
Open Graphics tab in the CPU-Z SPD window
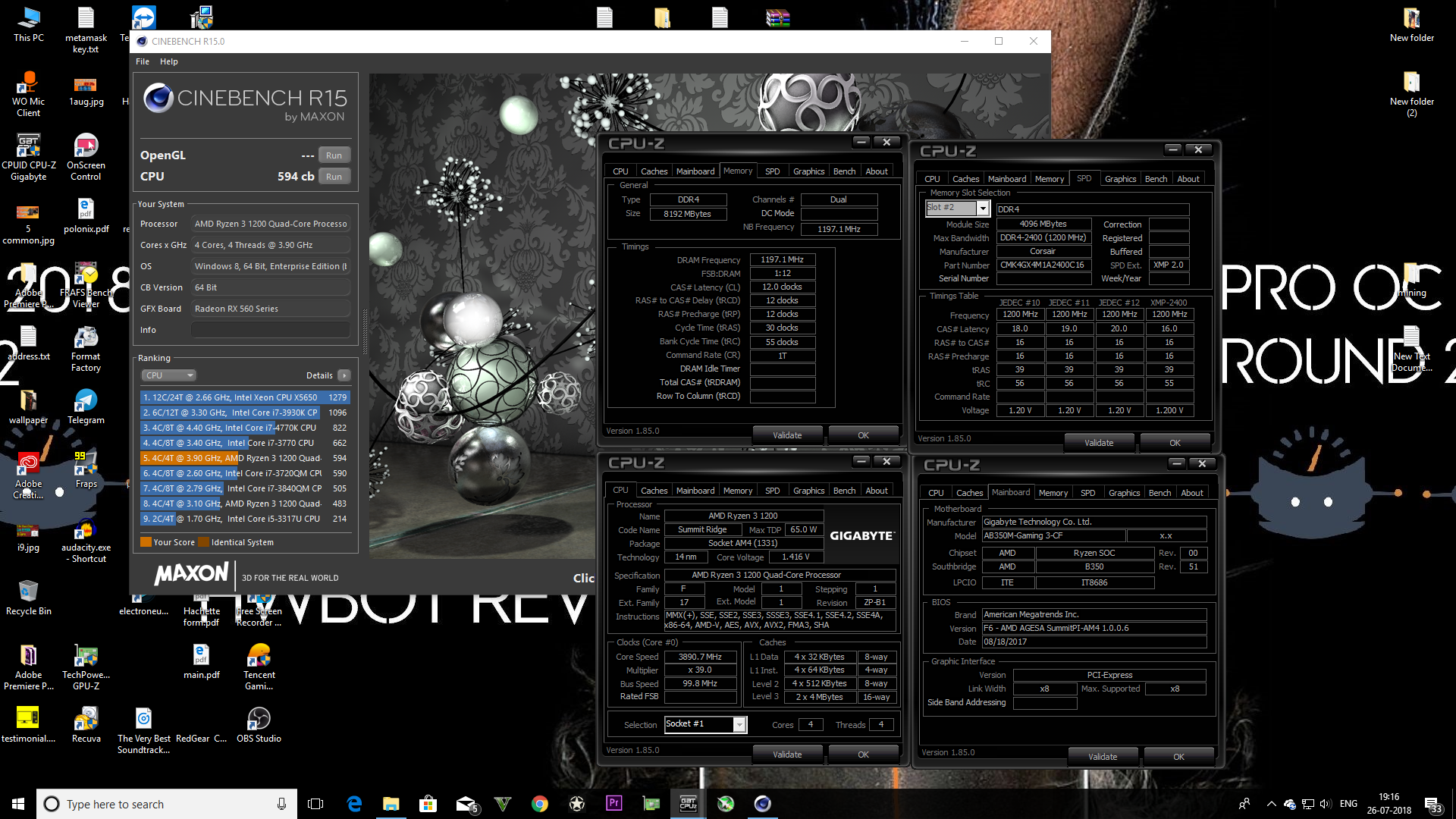(1120, 179)
